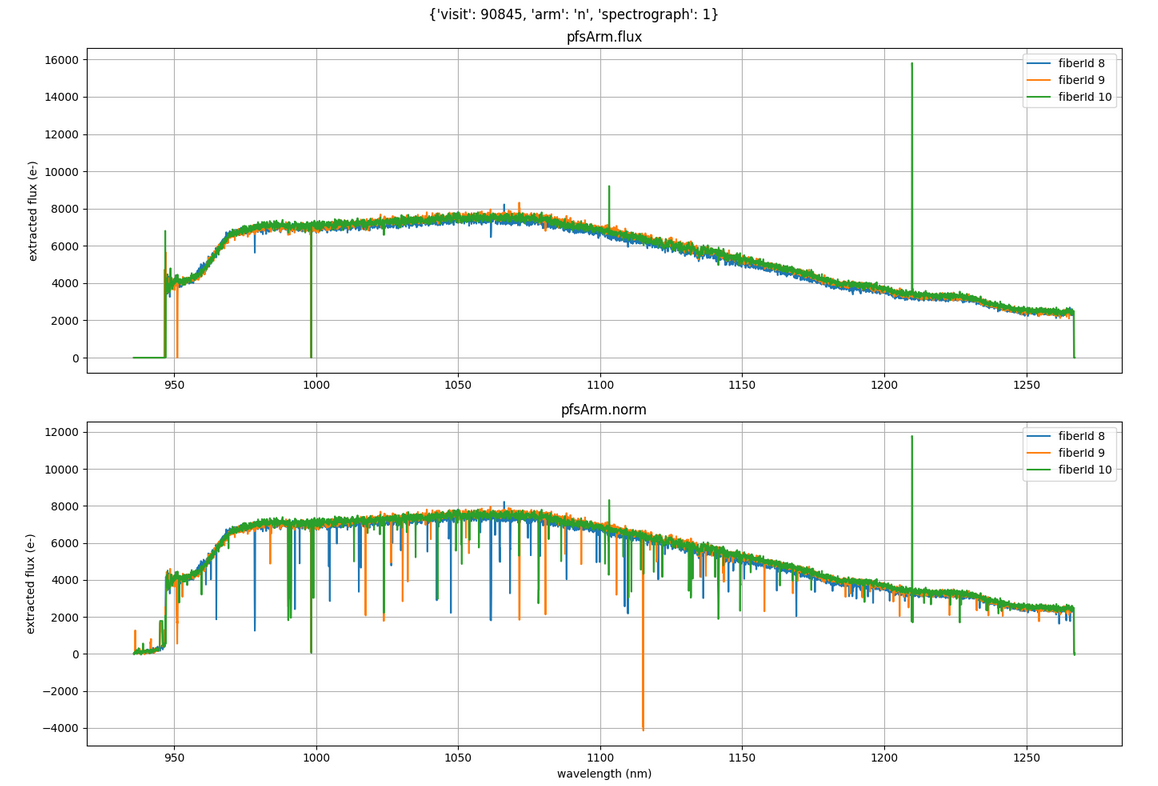Select the pfsArm.norm plot title
The width and height of the screenshot is (1158, 786).
[603, 410]
